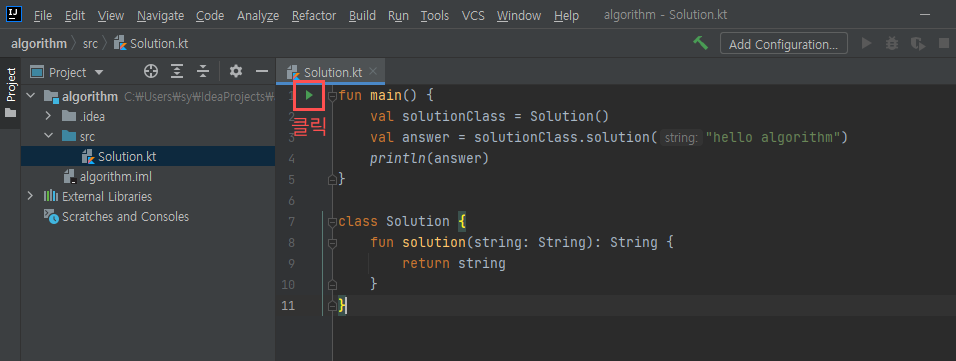Click the Stop square icon

pyautogui.click(x=944, y=43)
